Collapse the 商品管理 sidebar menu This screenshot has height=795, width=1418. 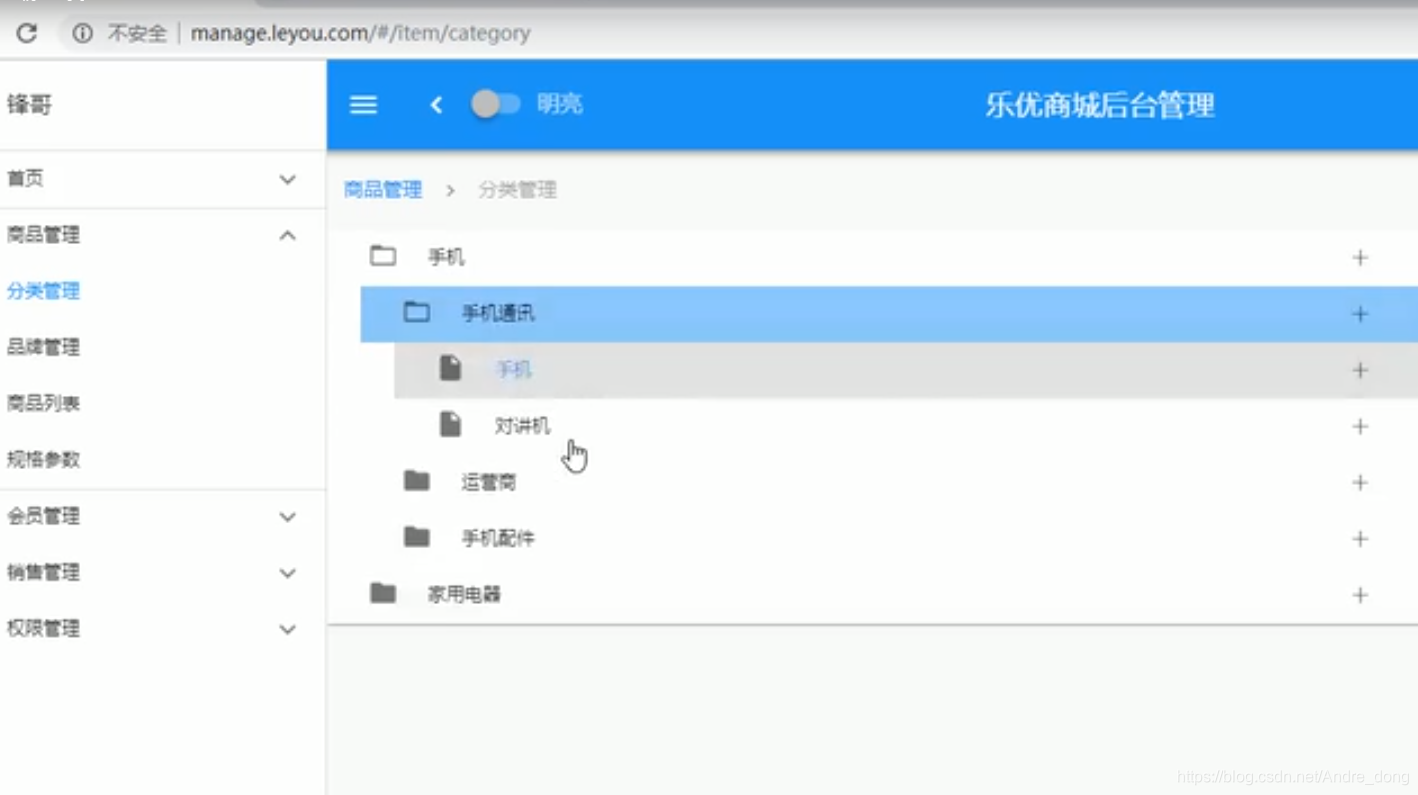(x=287, y=235)
